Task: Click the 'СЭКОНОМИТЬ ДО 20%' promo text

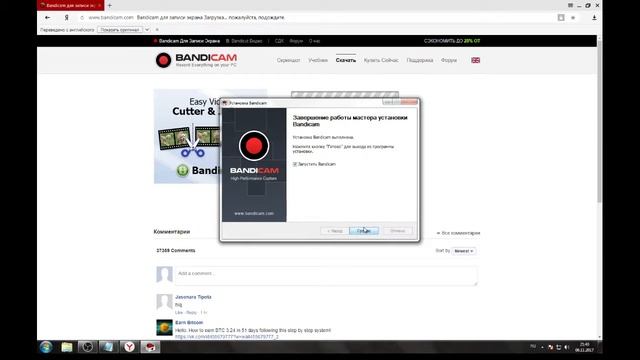Action: pos(452,41)
